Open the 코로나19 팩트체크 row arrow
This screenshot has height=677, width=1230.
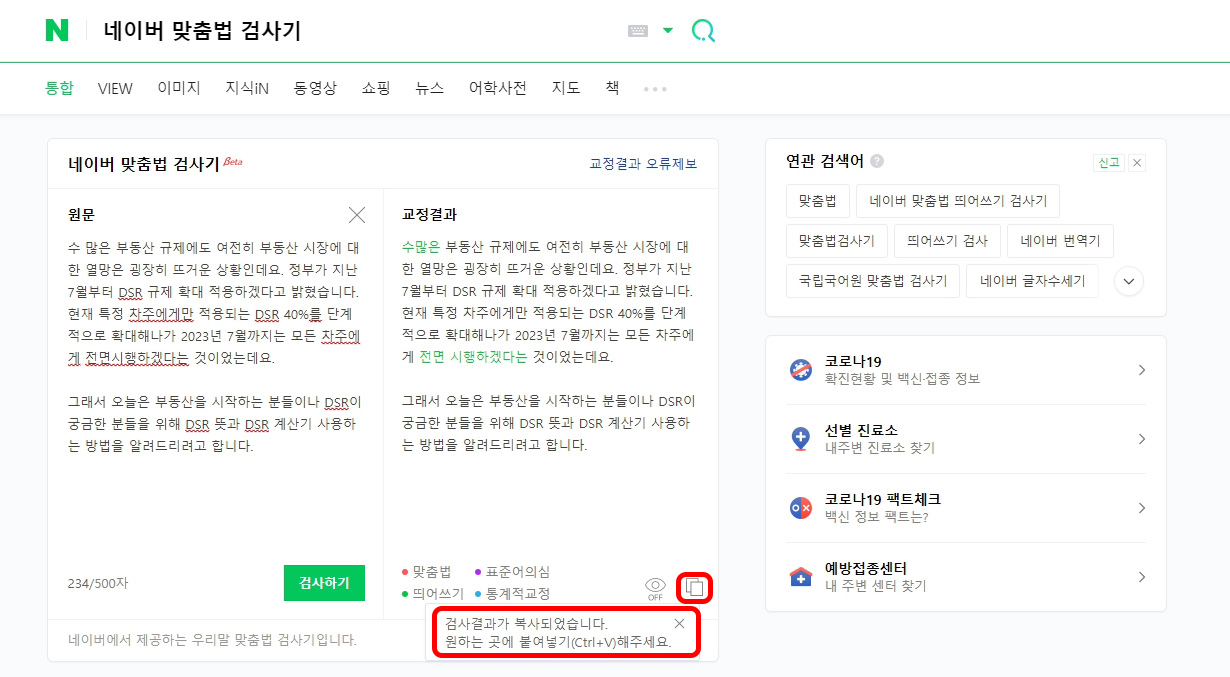click(x=1141, y=508)
